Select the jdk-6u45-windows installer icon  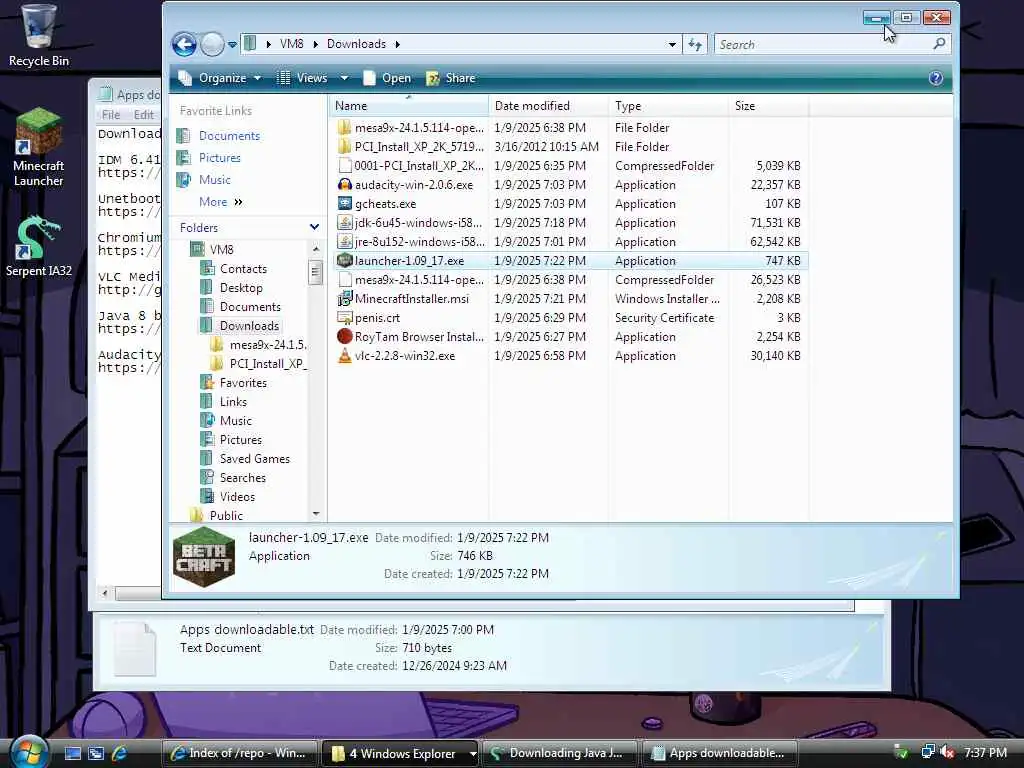(x=345, y=223)
